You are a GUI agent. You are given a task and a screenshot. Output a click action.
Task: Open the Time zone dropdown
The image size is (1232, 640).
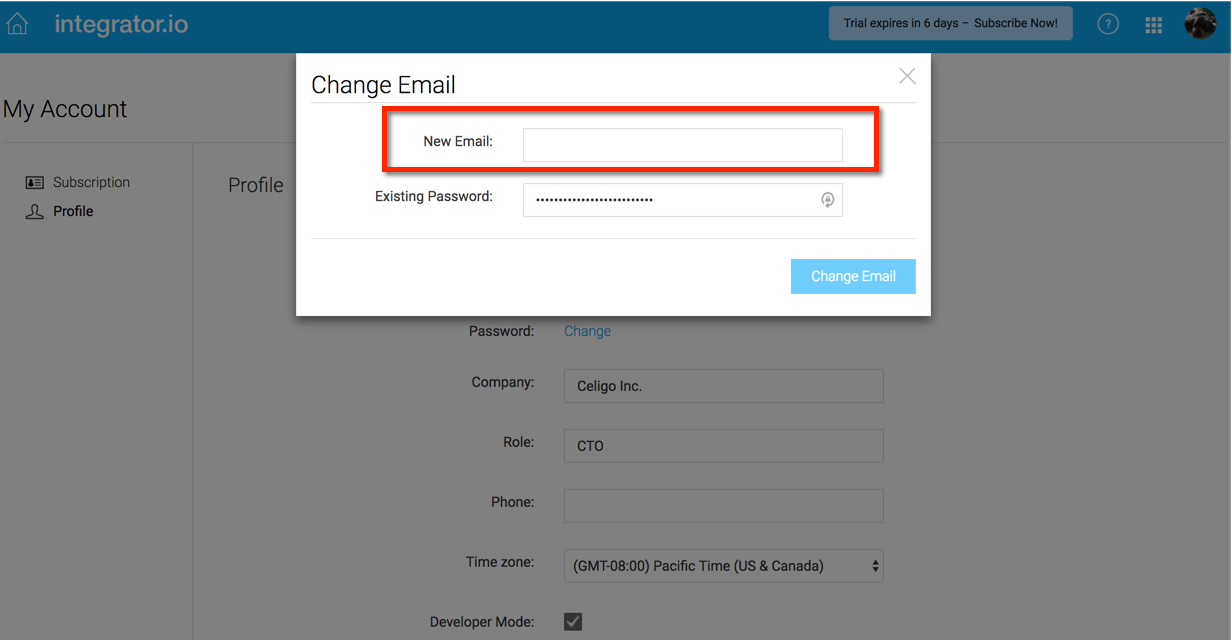click(723, 566)
